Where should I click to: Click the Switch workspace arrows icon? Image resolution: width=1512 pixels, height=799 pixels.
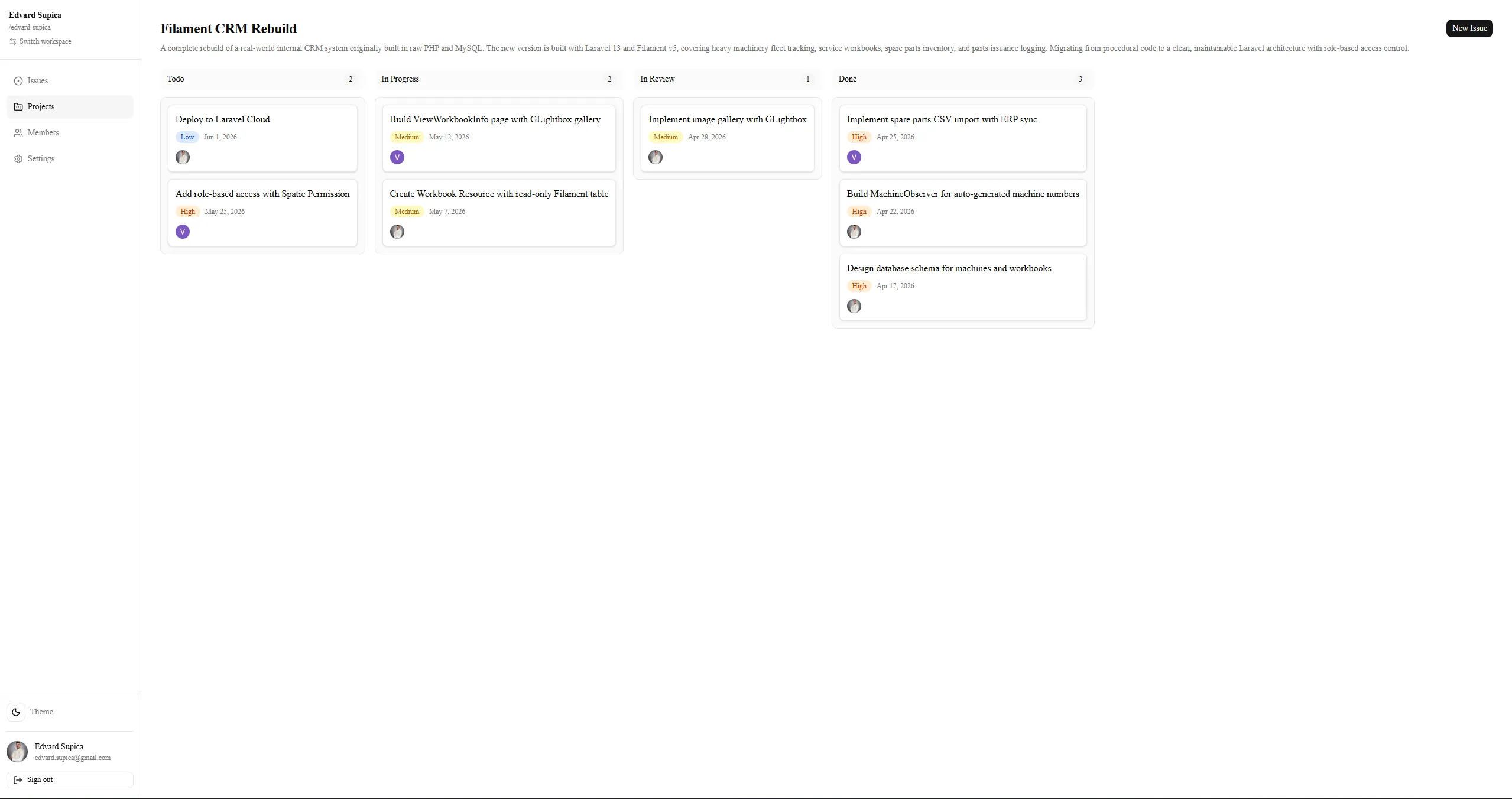tap(13, 41)
